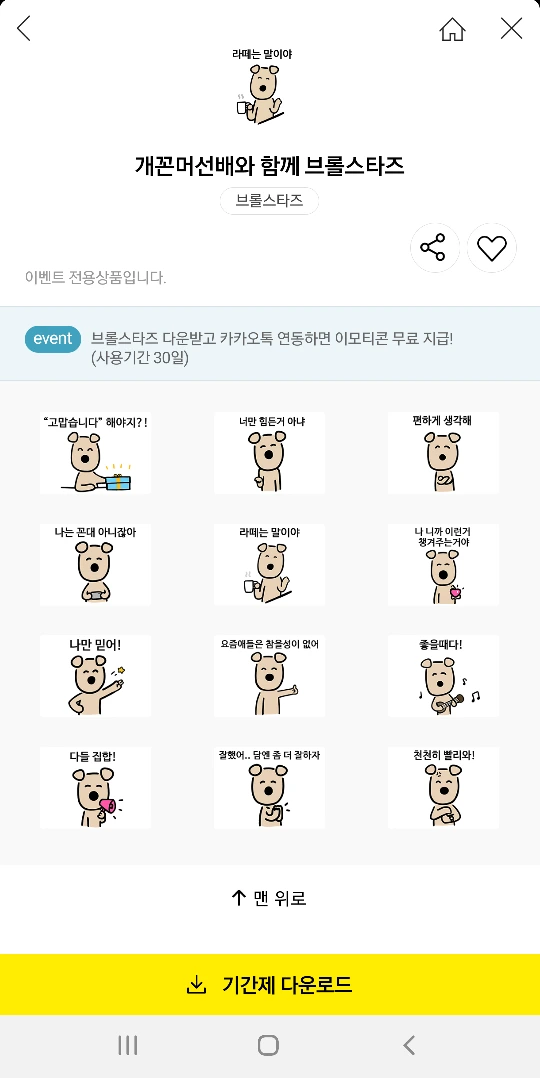
Task: Preview the "고맙습니다" 해야지 gift emoticon
Action: pos(95,453)
